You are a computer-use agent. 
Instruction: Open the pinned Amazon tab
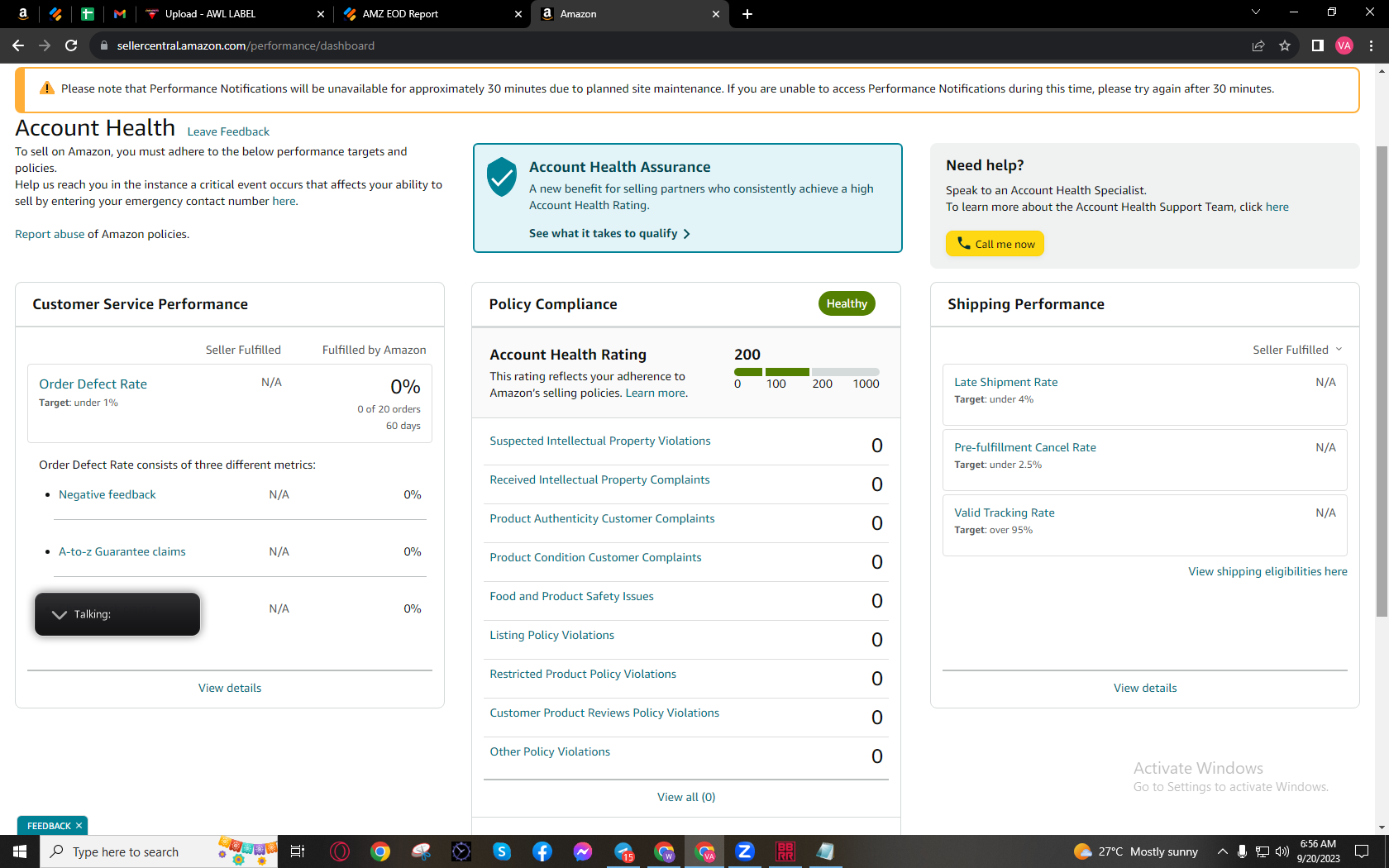[x=23, y=13]
